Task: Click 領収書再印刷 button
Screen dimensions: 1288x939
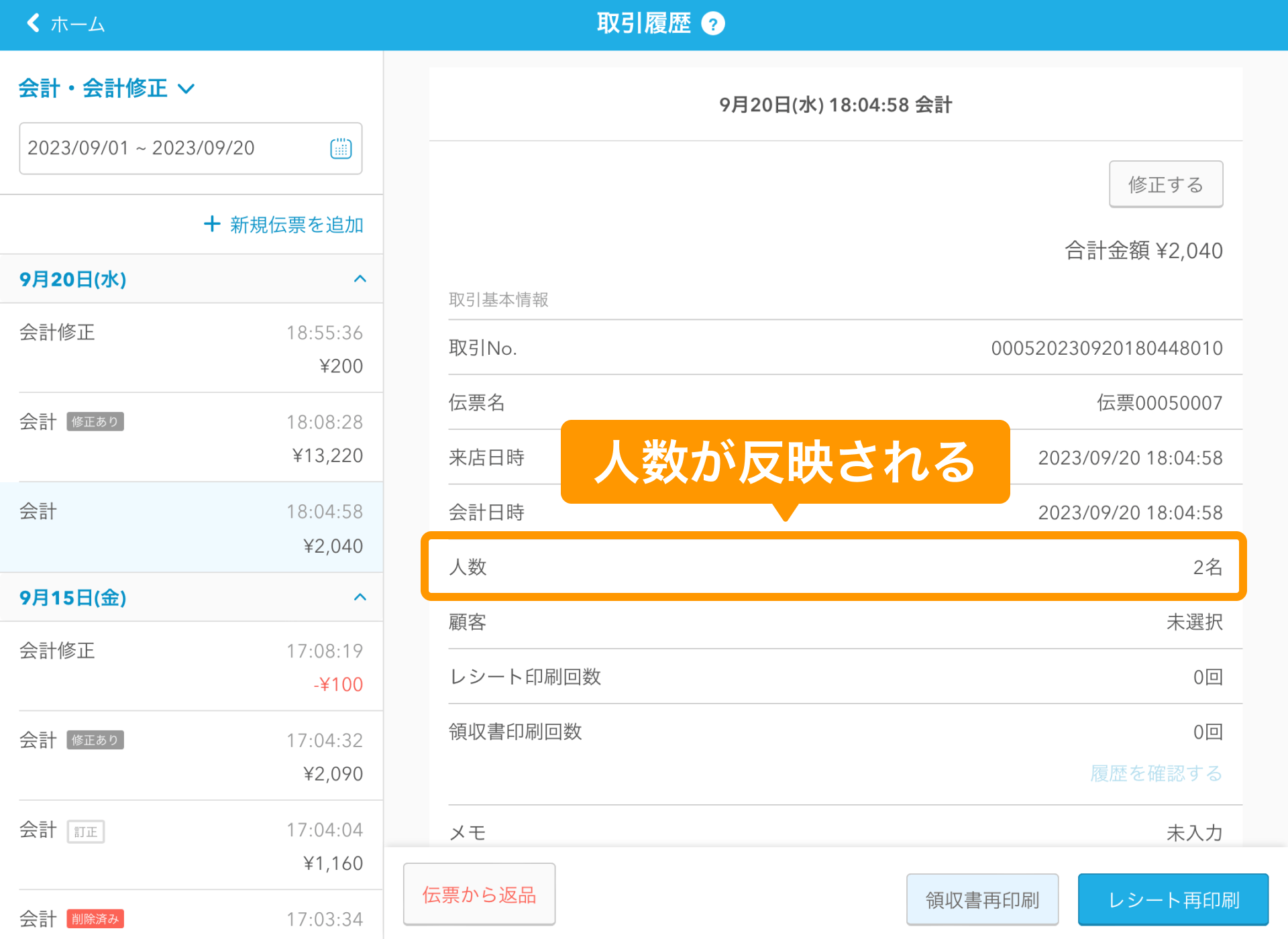Action: pyautogui.click(x=981, y=899)
